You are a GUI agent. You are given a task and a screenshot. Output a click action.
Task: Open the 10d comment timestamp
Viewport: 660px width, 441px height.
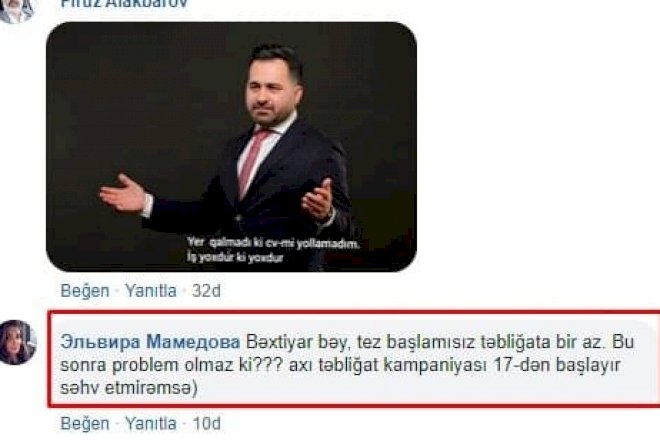pyautogui.click(x=207, y=423)
